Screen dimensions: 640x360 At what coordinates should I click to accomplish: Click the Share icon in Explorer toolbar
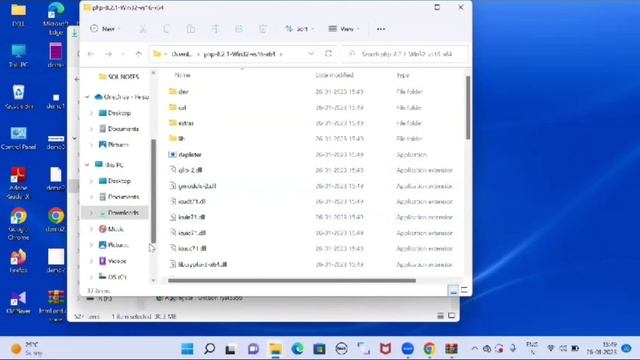coord(239,29)
